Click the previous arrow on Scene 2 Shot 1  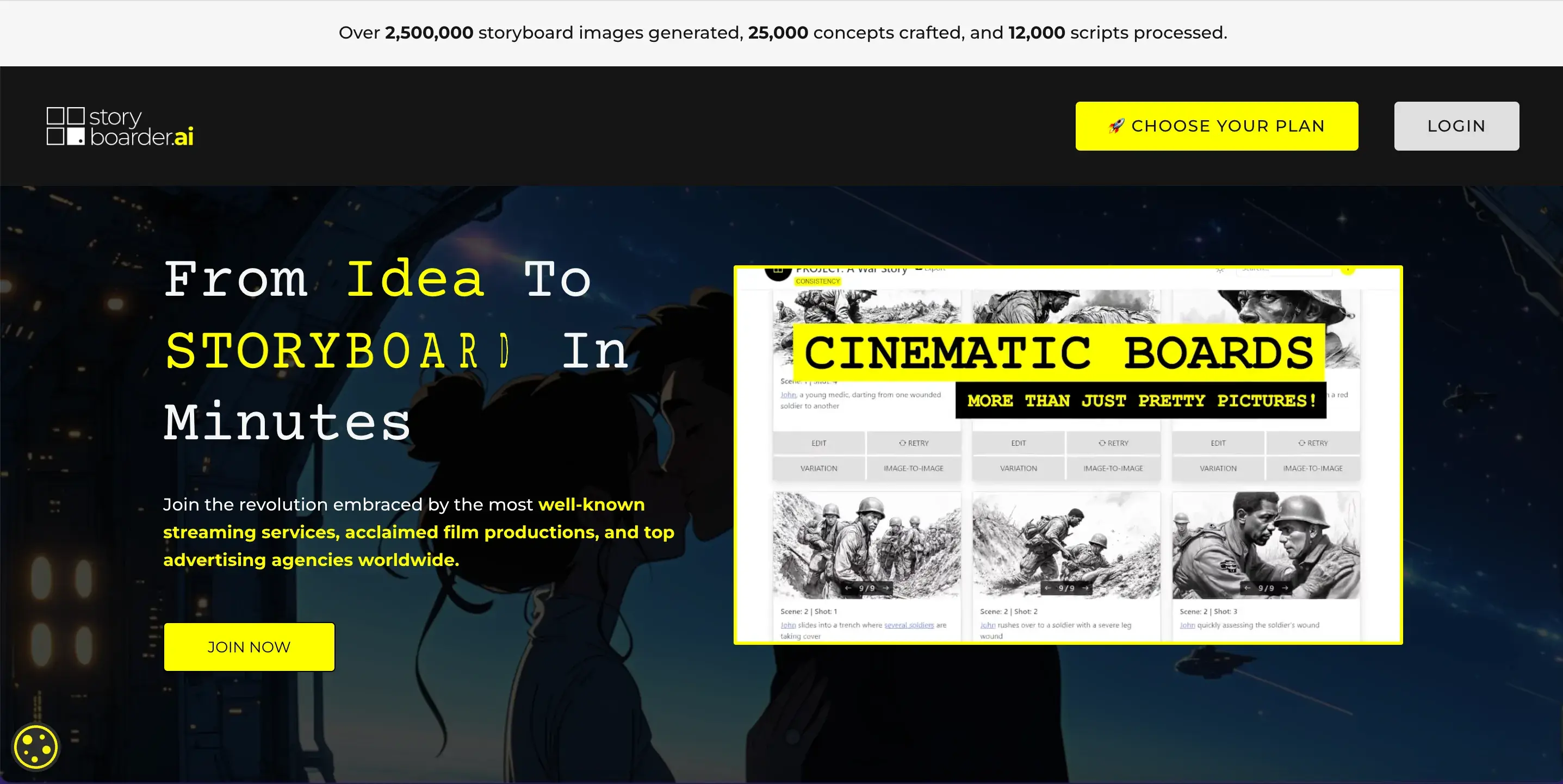click(848, 588)
